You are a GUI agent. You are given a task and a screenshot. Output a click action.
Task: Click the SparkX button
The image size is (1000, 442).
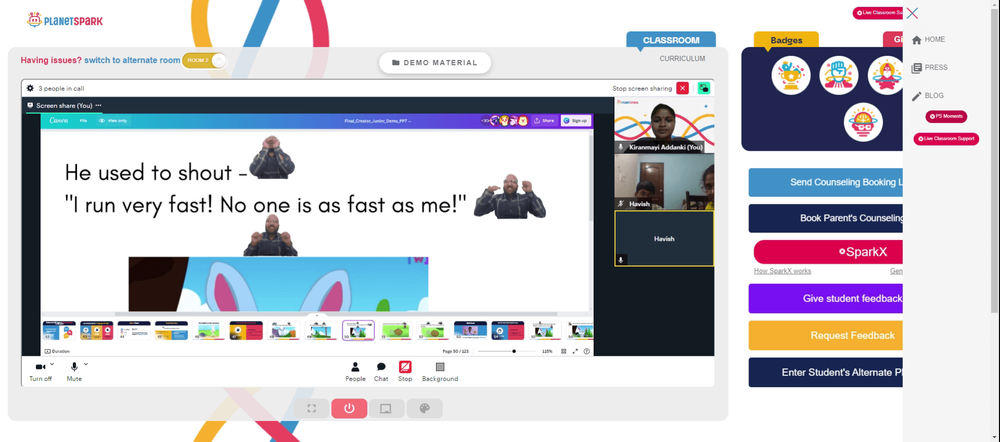click(828, 252)
